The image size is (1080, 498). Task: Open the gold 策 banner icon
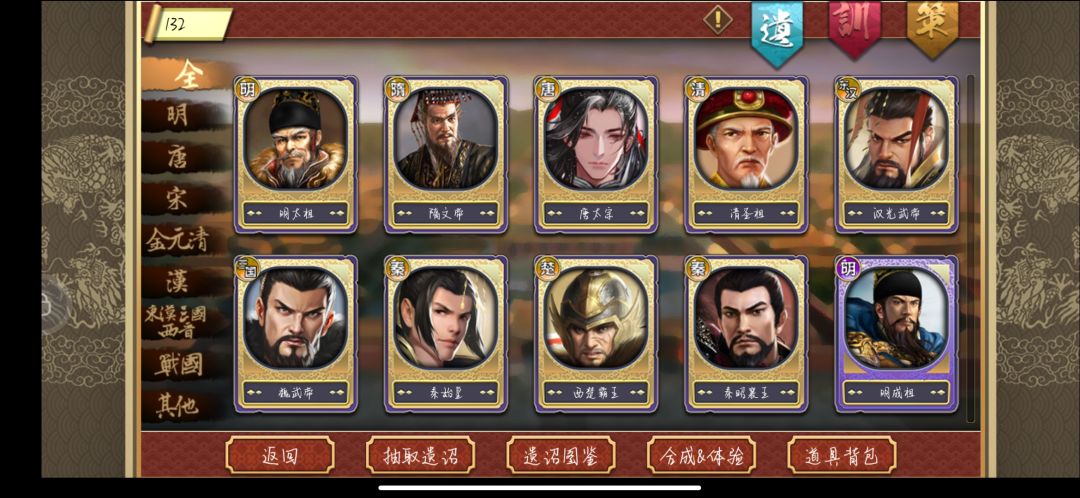click(933, 28)
